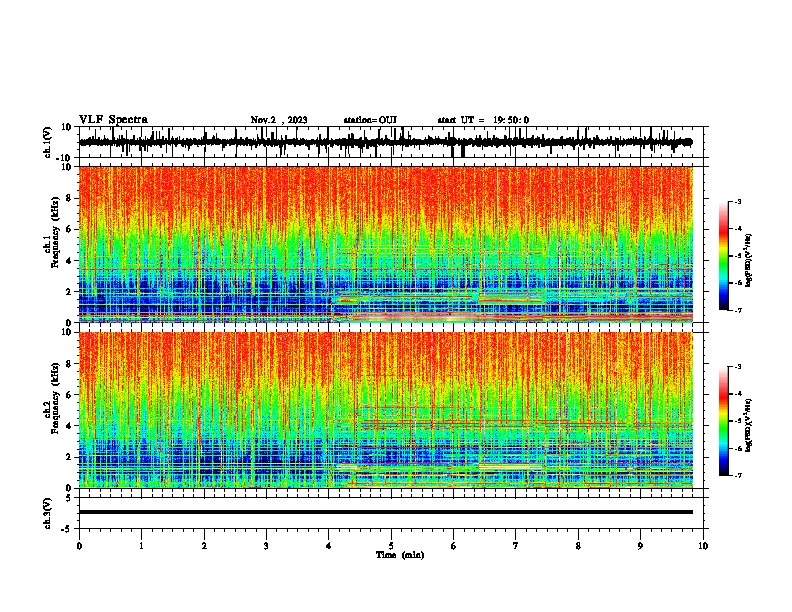
Task: Click the "station=OUI" header label
Action: pos(370,120)
